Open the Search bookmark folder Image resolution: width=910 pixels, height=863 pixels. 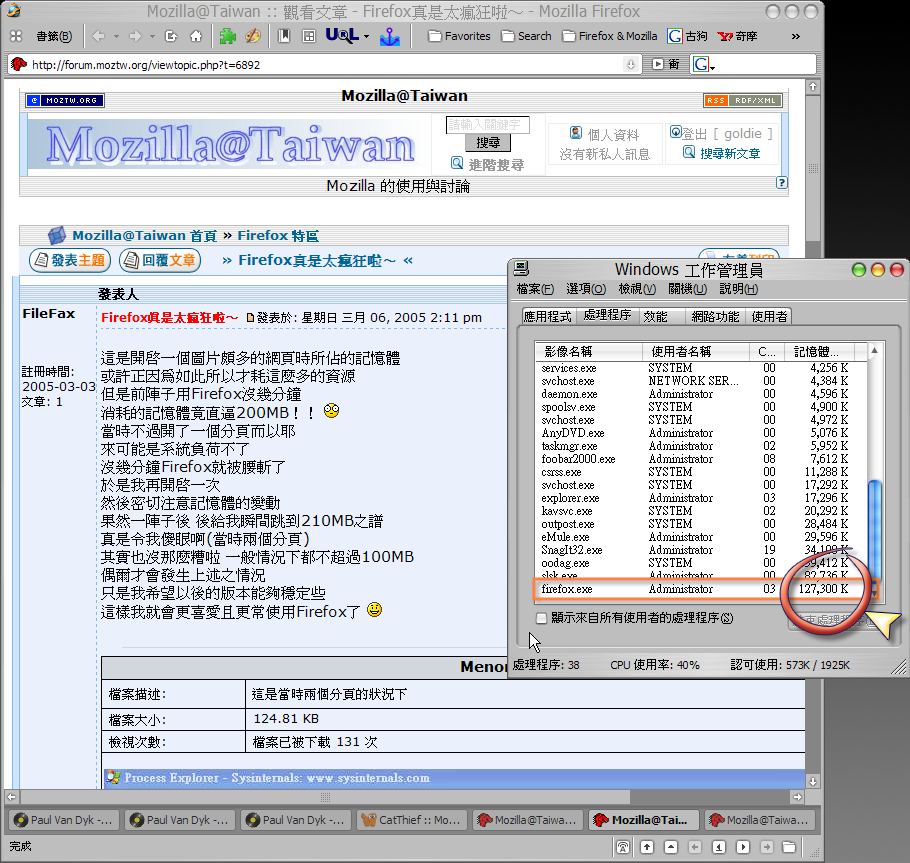(526, 36)
